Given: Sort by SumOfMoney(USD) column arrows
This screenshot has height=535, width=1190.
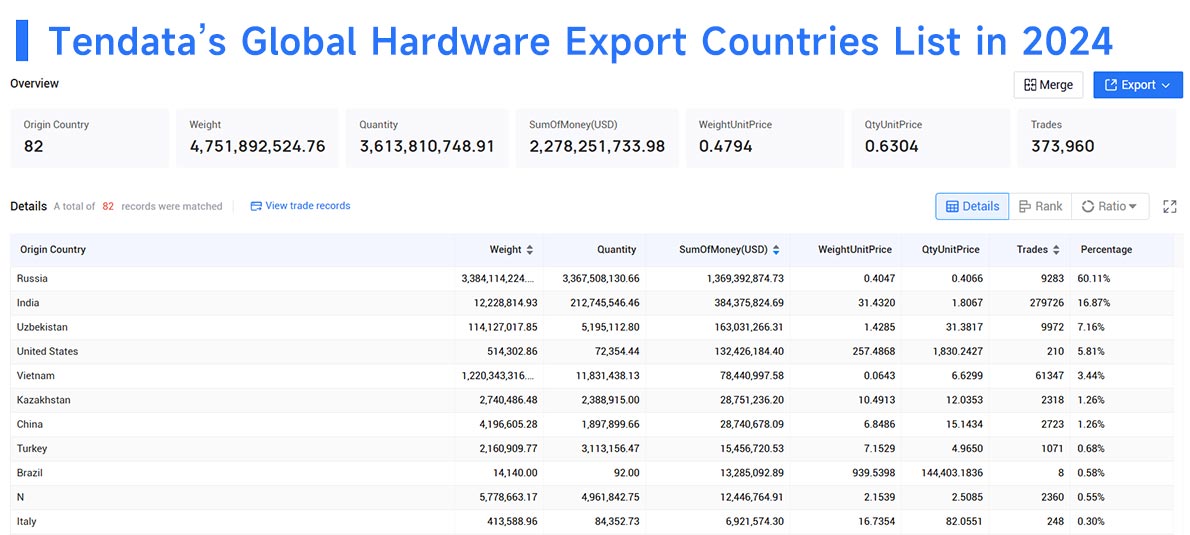Looking at the screenshot, I should 776,250.
